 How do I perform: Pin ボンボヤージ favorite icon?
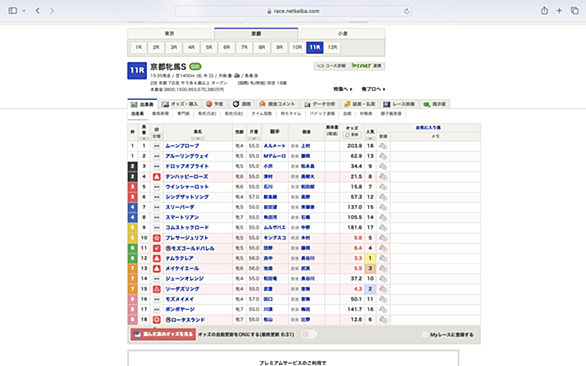[383, 310]
